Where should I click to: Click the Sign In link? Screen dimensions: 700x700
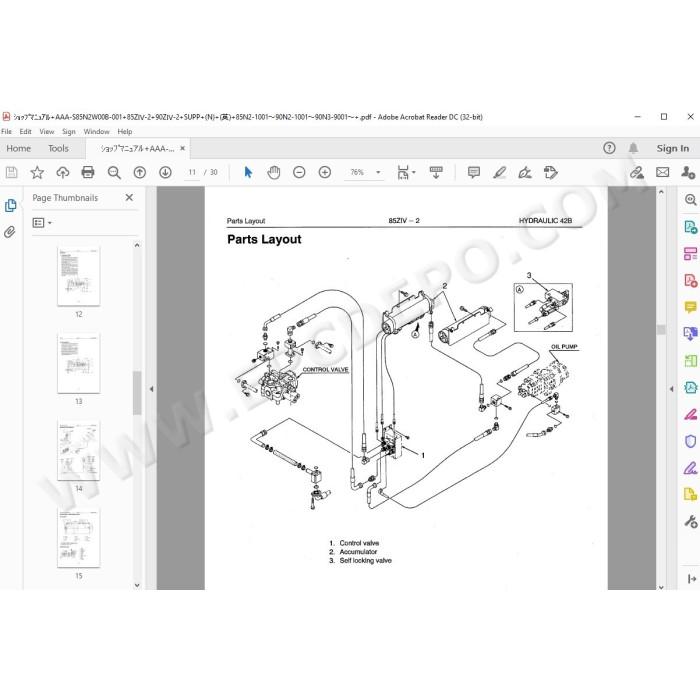tap(673, 148)
